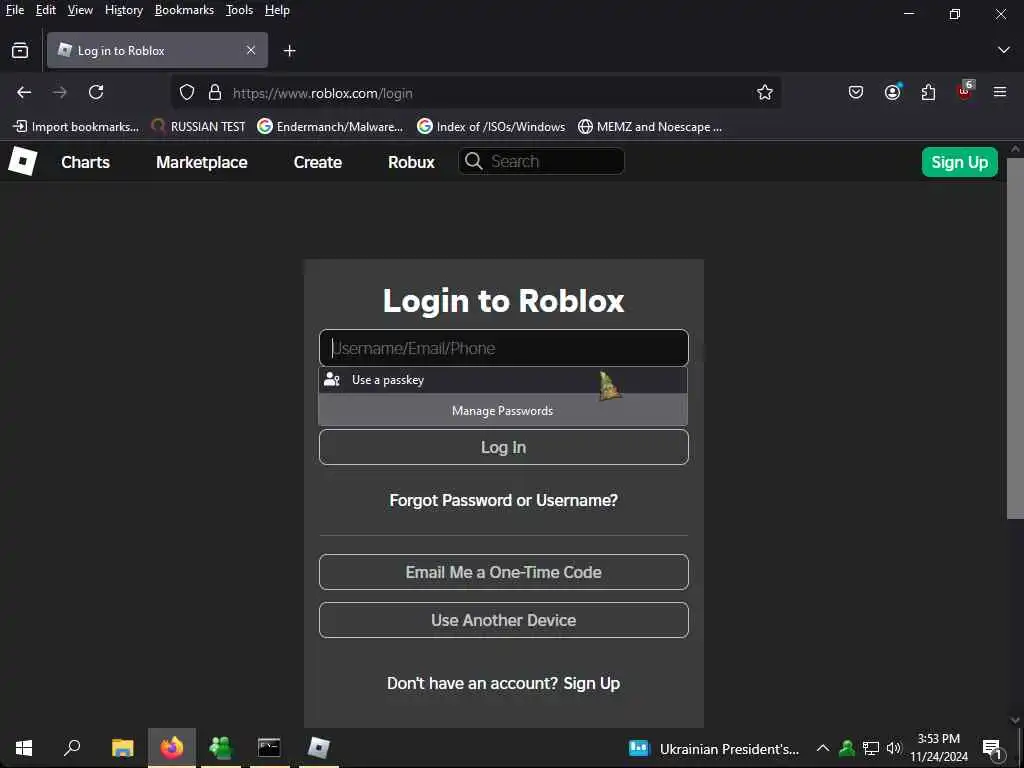This screenshot has height=768, width=1024.
Task: Click the taskbar clock 3:53 PM
Action: pyautogui.click(x=939, y=748)
